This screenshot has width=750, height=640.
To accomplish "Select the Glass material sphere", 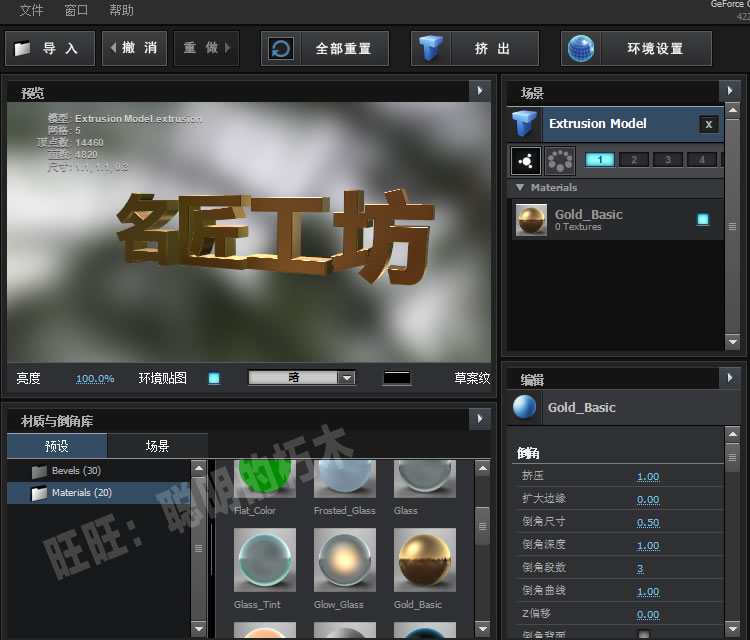I will 425,479.
